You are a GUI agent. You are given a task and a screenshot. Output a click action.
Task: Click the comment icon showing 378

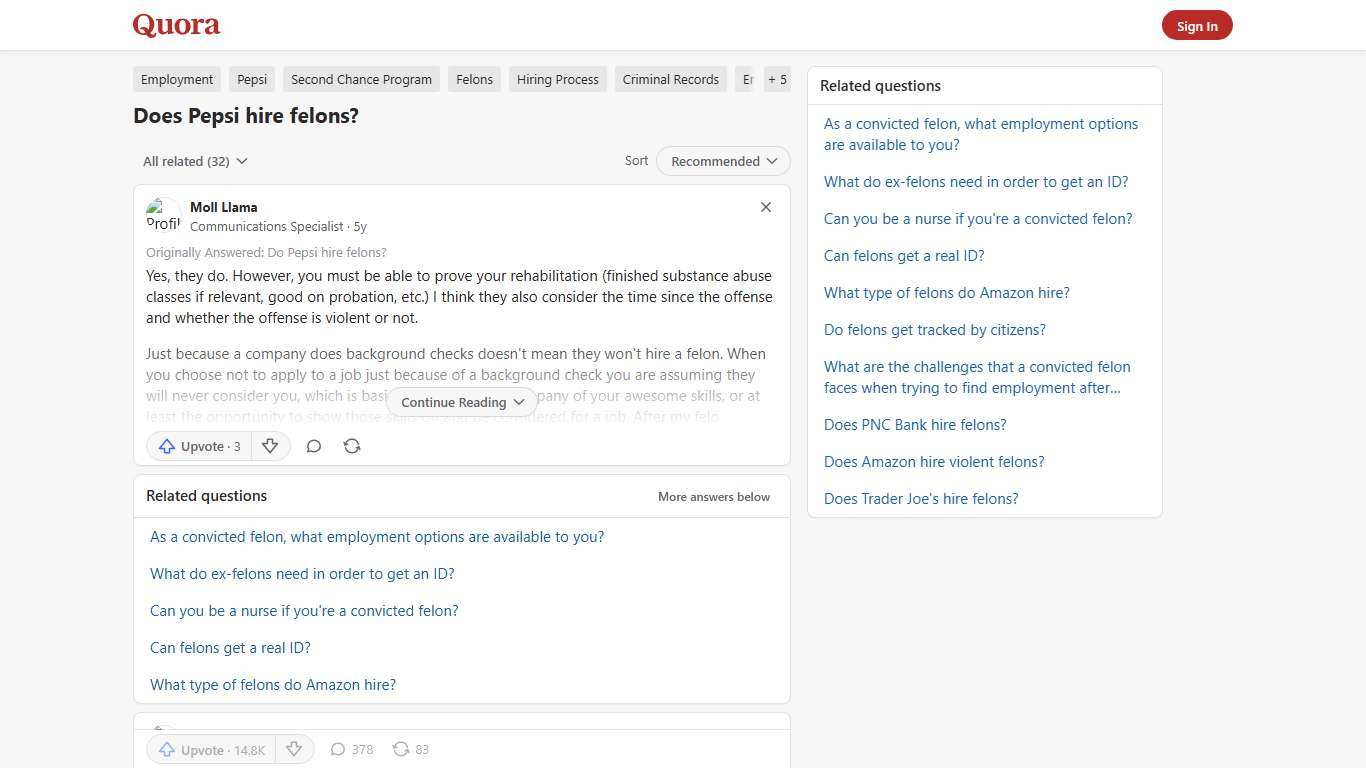[x=351, y=749]
